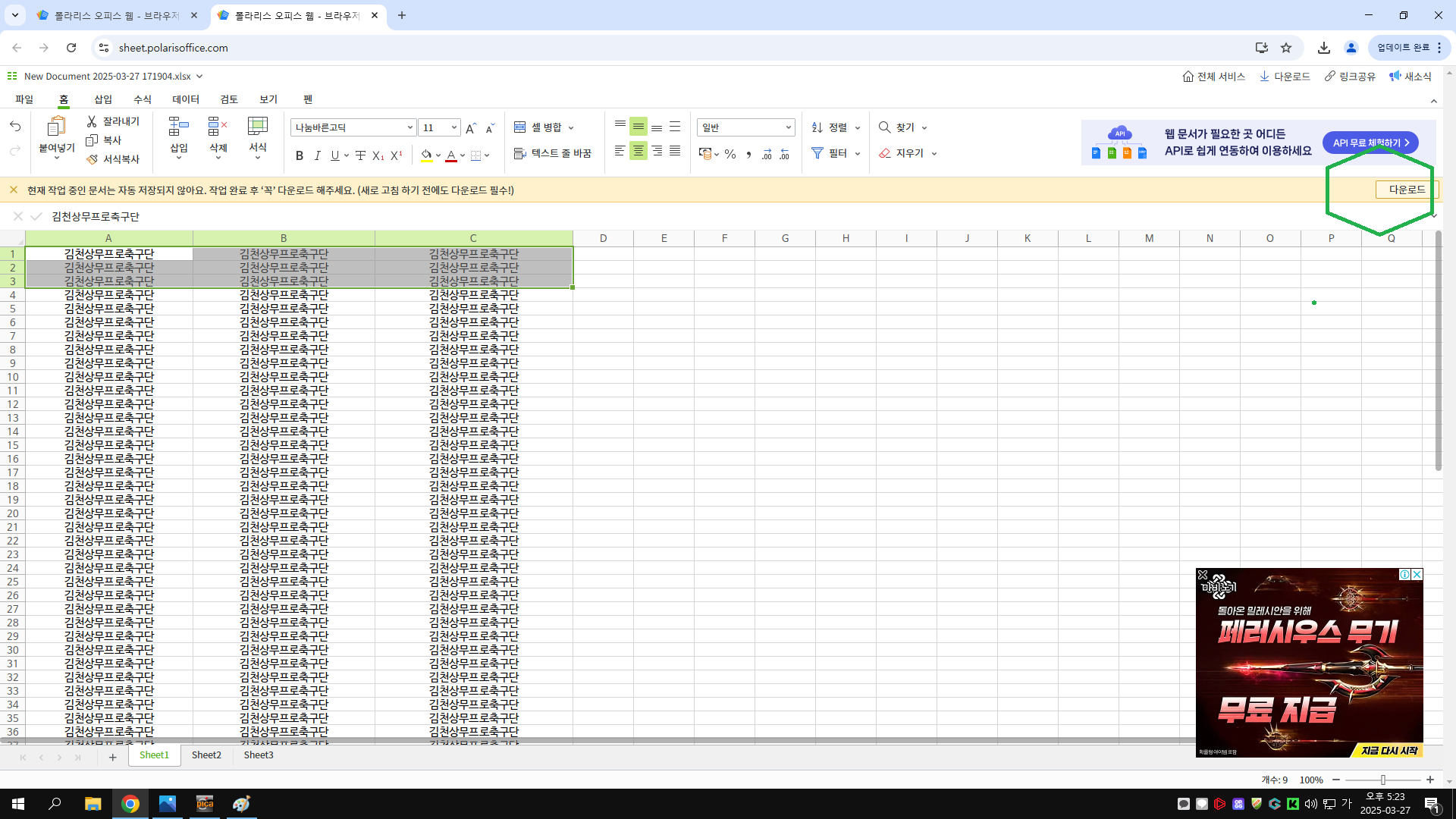Open the 데이터 ribbon tab

[185, 99]
